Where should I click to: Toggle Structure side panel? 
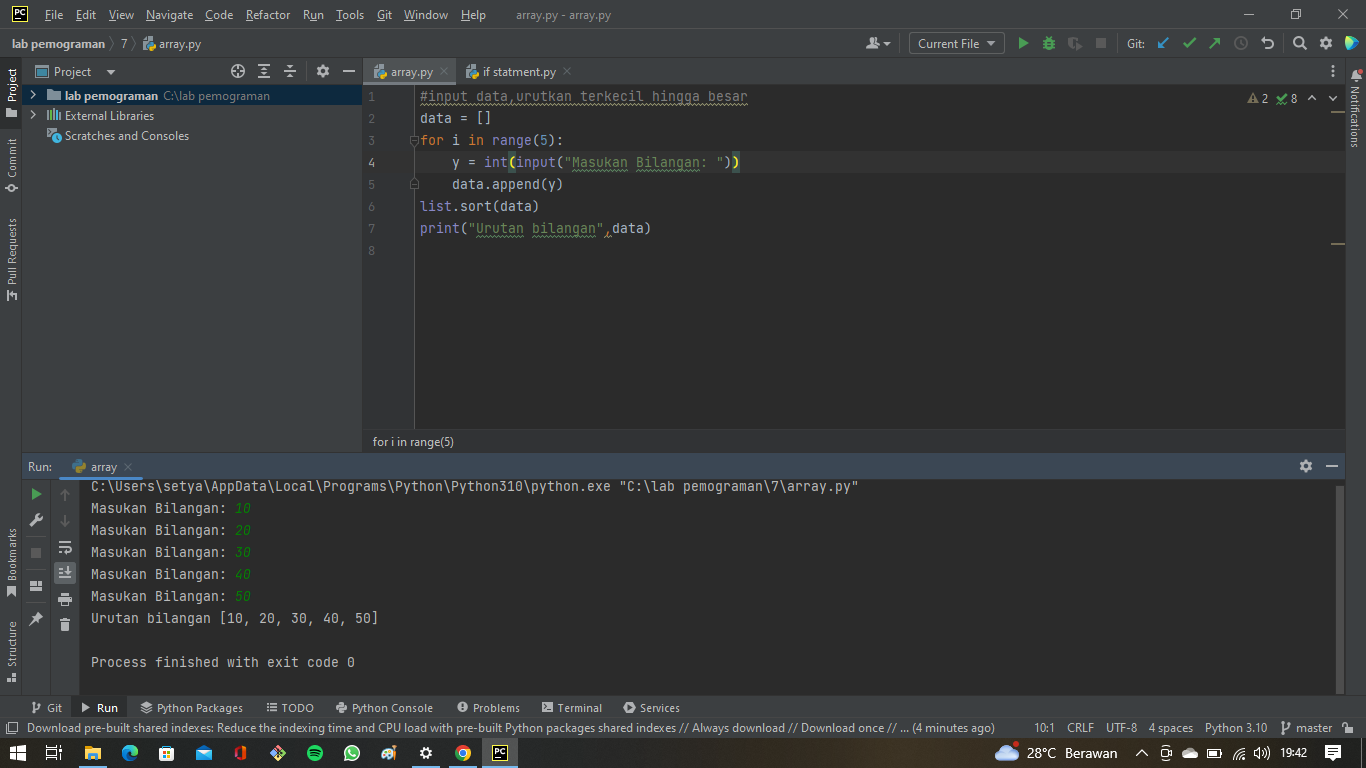pos(12,651)
